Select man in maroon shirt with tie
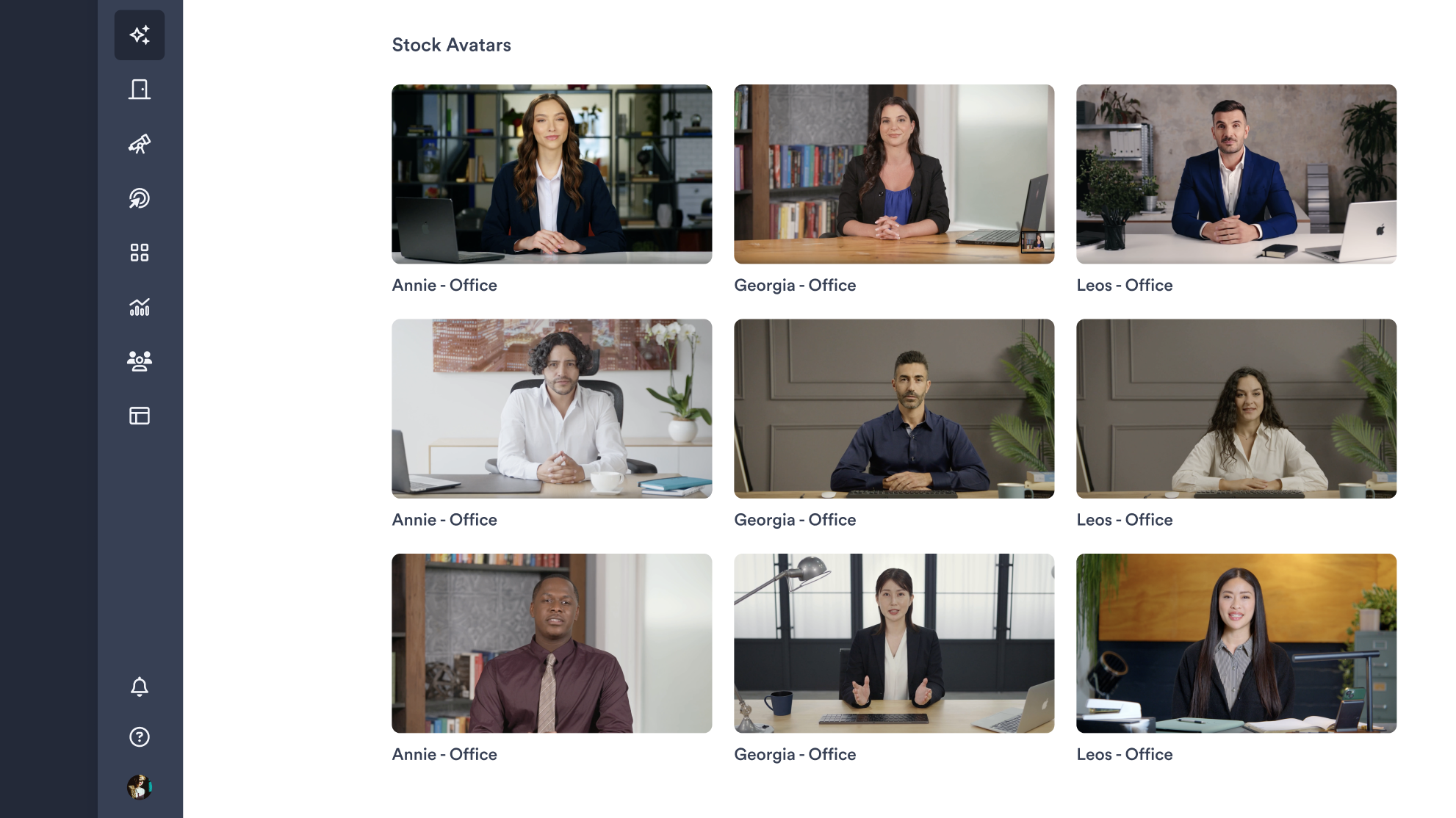 552,643
